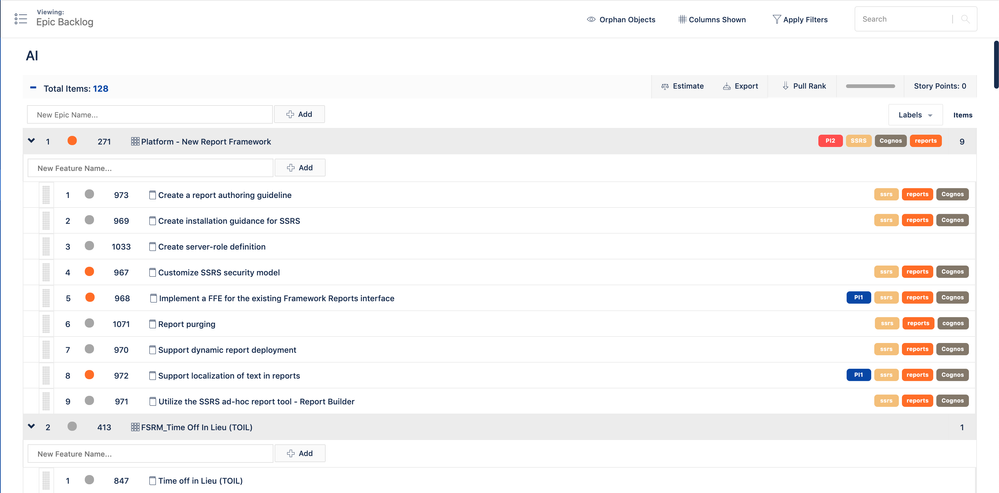Image resolution: width=999 pixels, height=493 pixels.
Task: Collapse the Platform - New Report Framework epic
Action: click(31, 141)
